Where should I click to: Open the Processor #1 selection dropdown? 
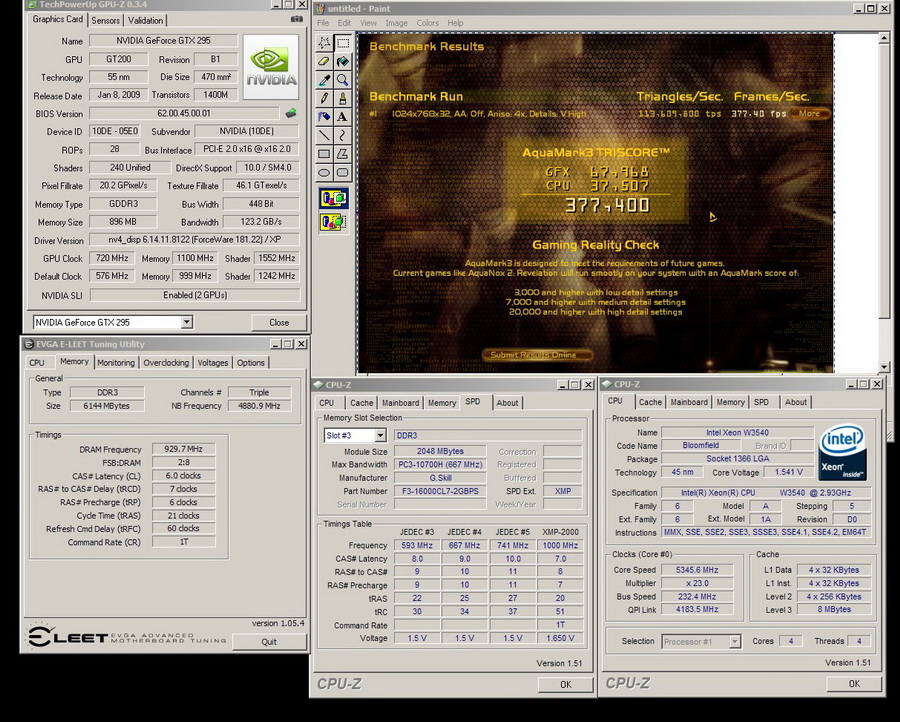[x=735, y=642]
